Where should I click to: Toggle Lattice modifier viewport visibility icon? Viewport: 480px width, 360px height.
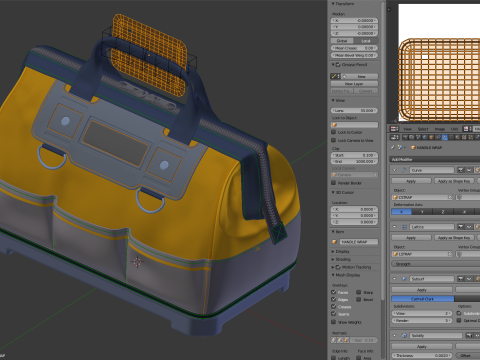pyautogui.click(x=469, y=227)
